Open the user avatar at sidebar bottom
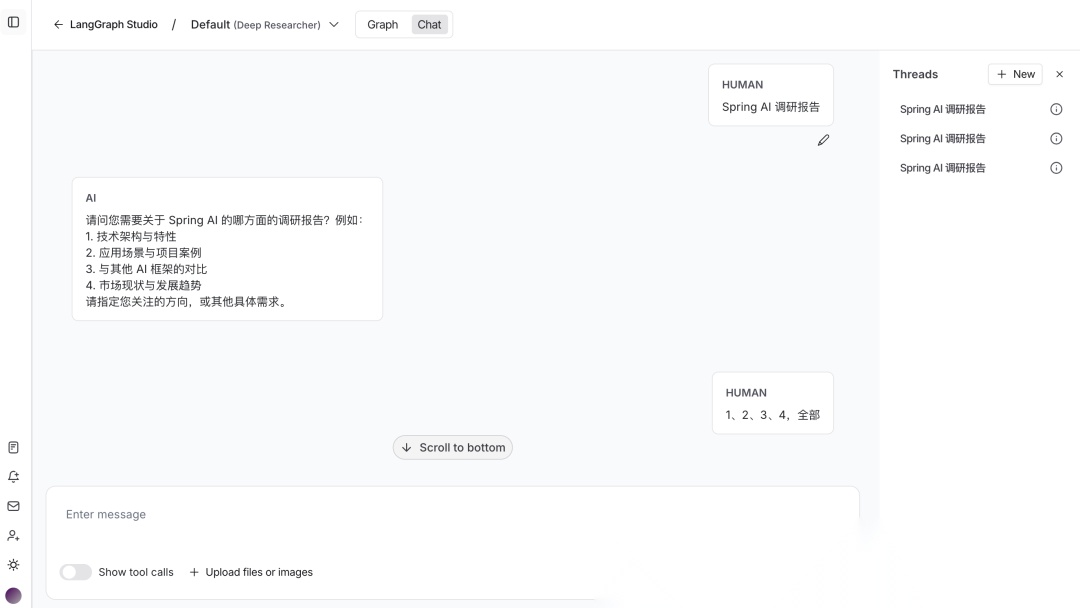This screenshot has width=1080, height=608. coord(13,594)
